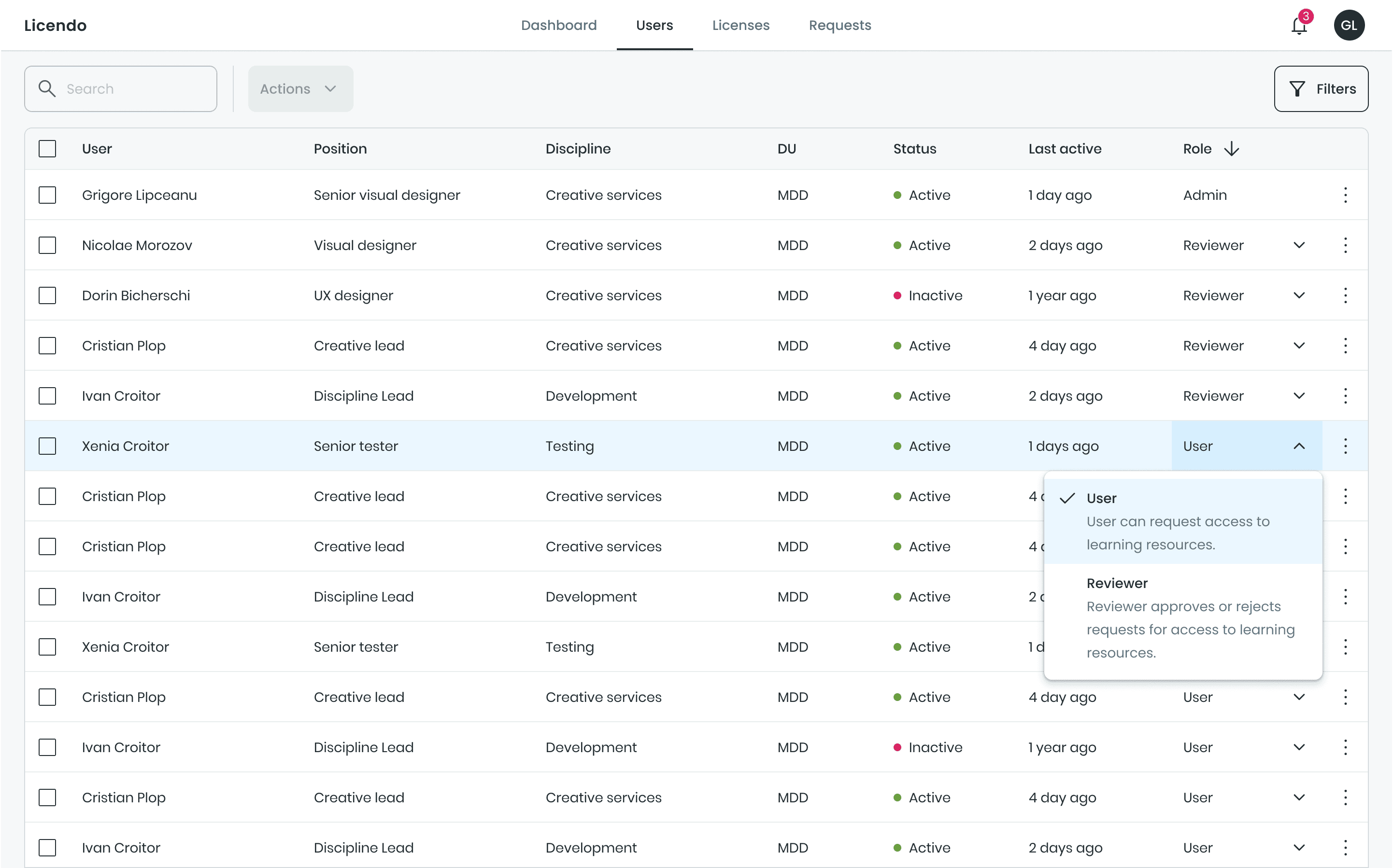Check the box for Grigore Lipceanu
Screen dimensions: 1393x868
tap(47, 195)
